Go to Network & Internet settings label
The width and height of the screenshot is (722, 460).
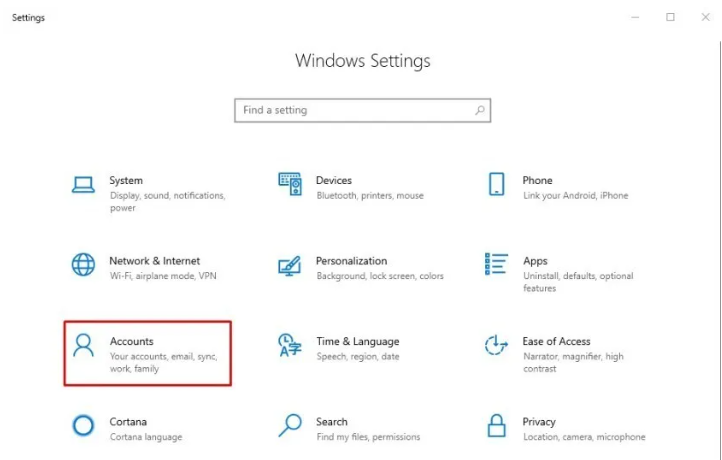point(155,261)
